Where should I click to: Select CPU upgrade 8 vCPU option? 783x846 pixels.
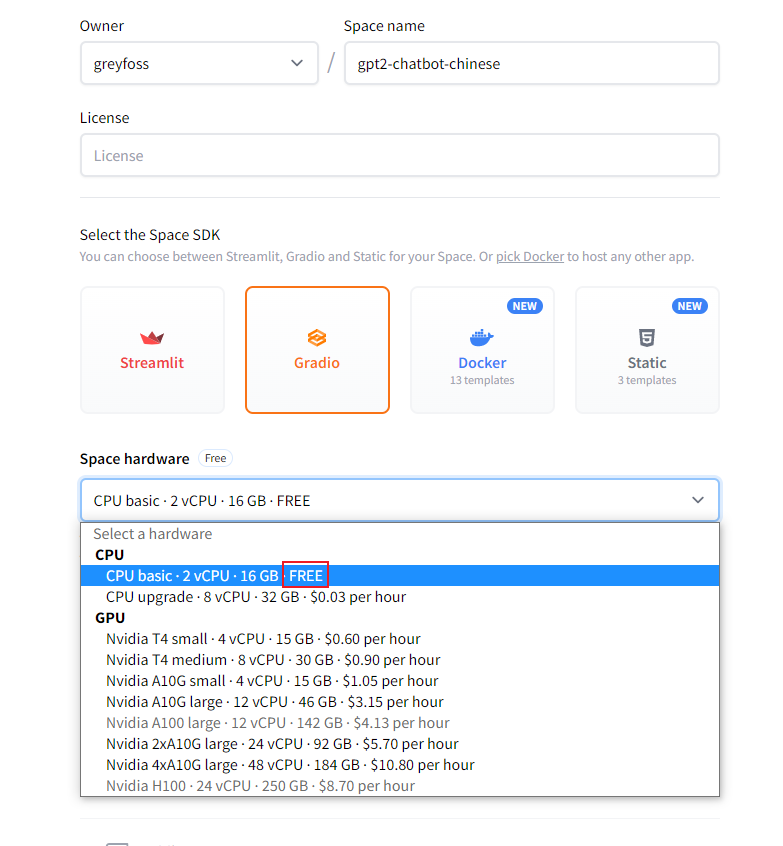399,597
